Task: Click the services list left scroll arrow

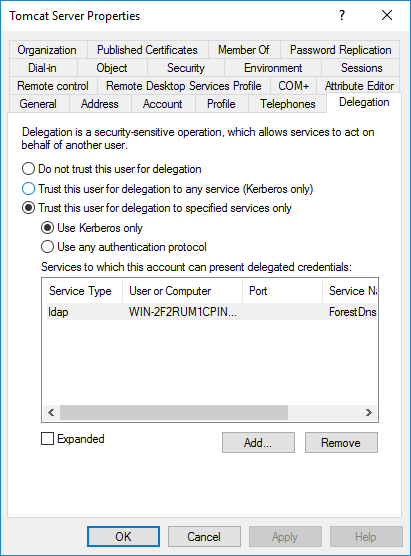Action: pyautogui.click(x=51, y=412)
